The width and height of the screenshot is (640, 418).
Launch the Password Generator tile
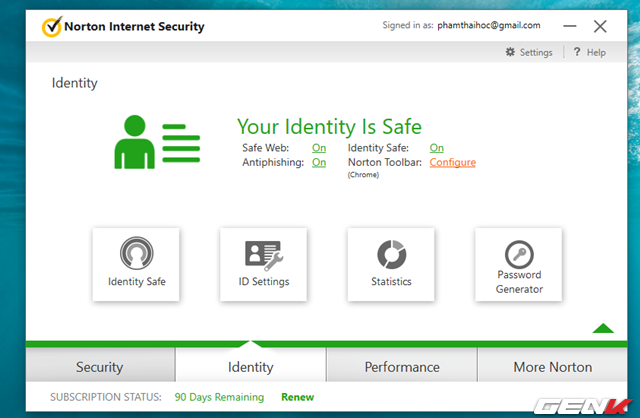[x=518, y=265]
